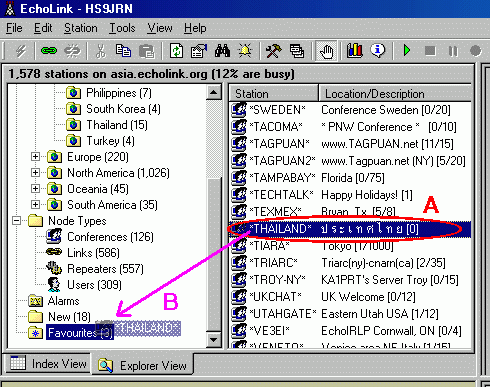The image size is (490, 387).
Task: Click the broken chain Disconnect icon
Action: pos(73,51)
